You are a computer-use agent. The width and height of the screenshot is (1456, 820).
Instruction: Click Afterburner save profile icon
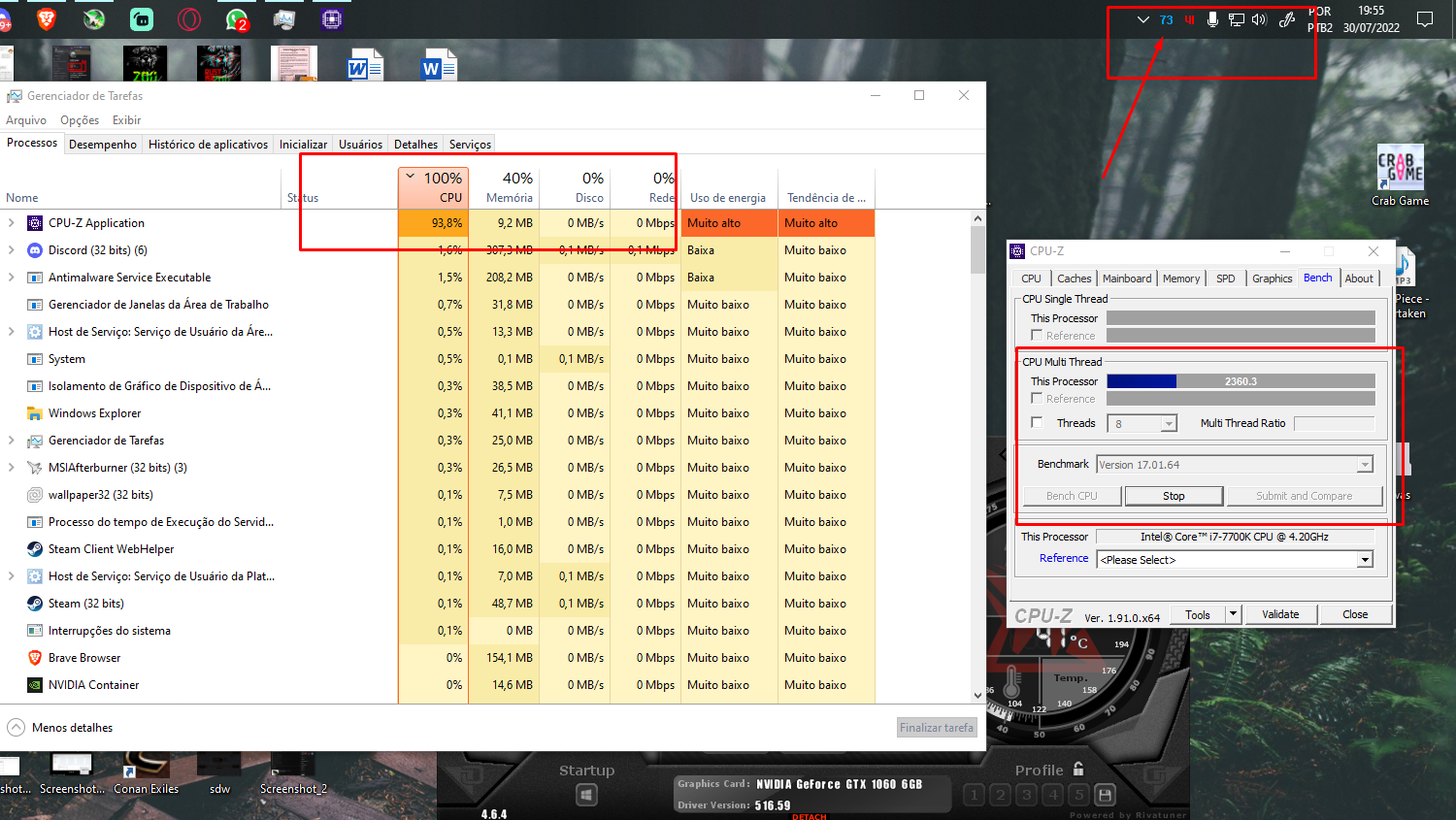pos(1105,796)
